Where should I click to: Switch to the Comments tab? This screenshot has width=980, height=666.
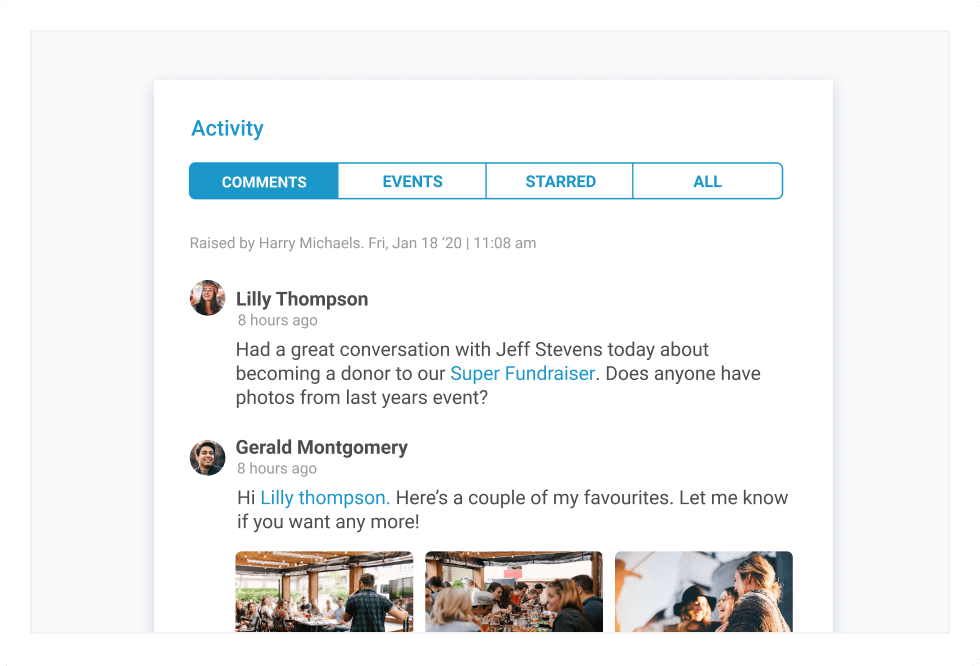(x=264, y=182)
